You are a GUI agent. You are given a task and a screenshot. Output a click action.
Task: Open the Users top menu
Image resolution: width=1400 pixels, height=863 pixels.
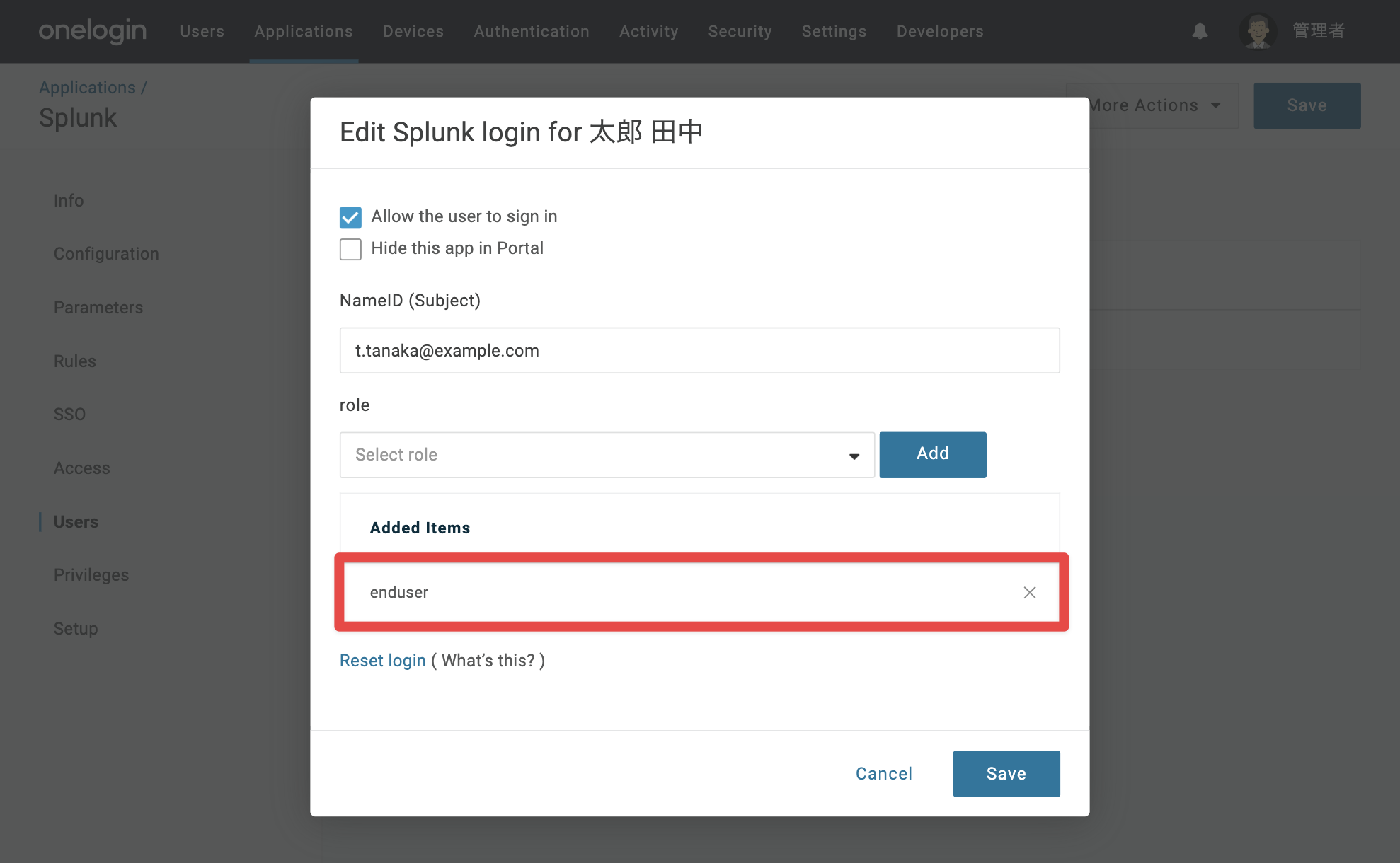(202, 31)
